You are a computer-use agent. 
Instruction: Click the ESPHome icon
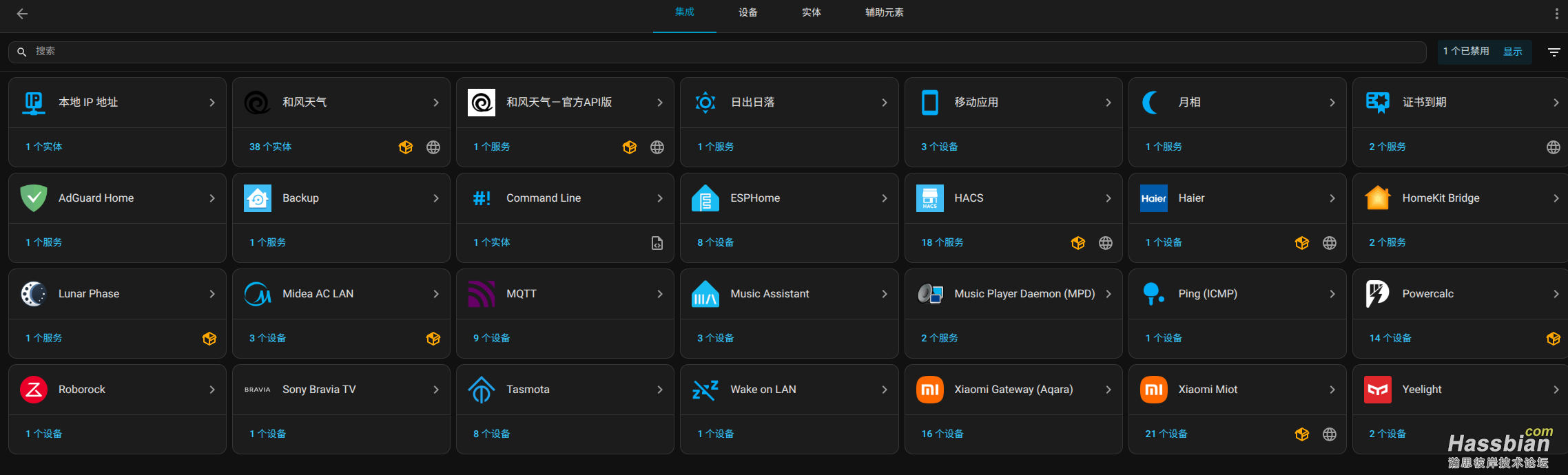pos(705,198)
